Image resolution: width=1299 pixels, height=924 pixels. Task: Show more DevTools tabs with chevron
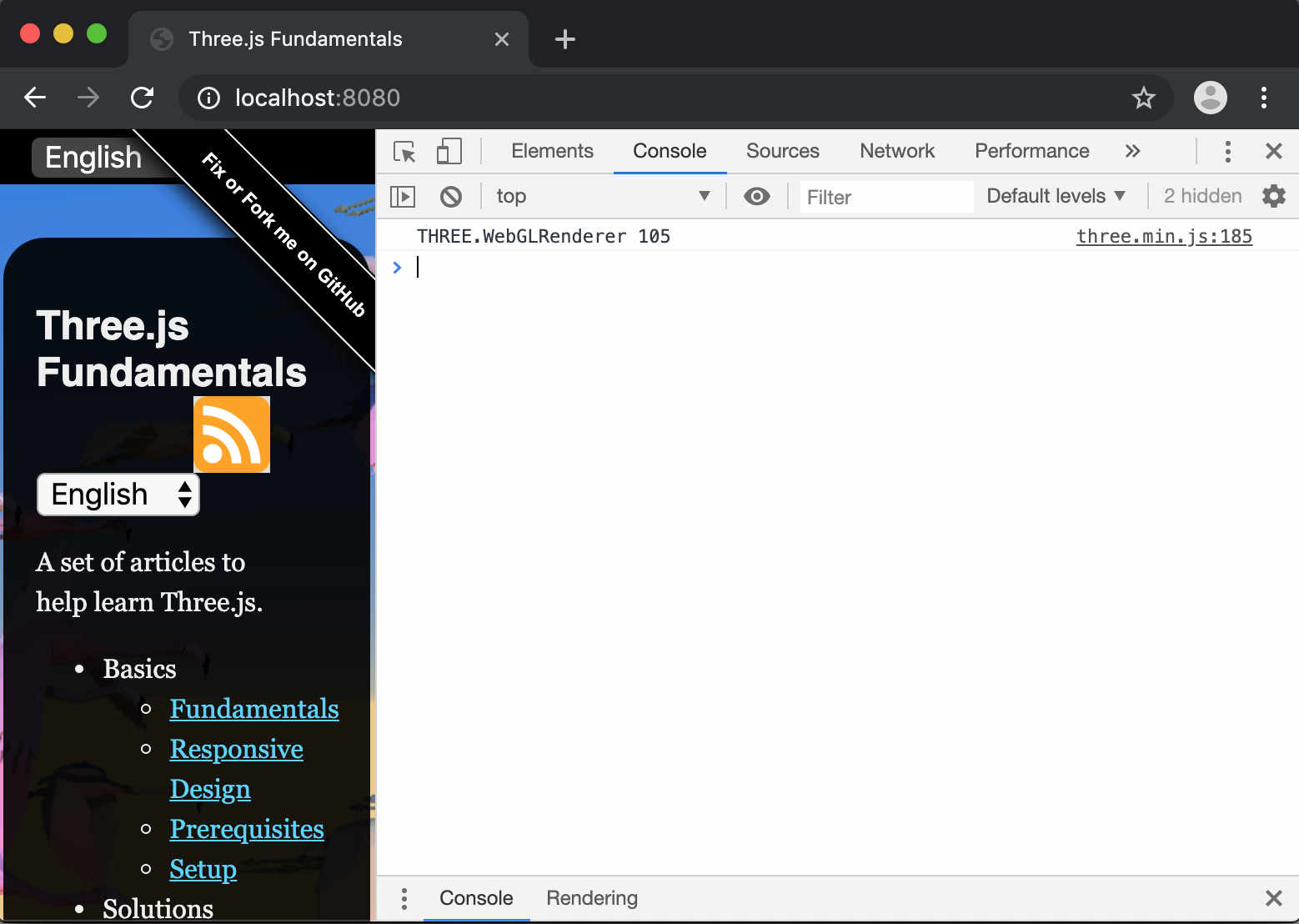tap(1132, 152)
